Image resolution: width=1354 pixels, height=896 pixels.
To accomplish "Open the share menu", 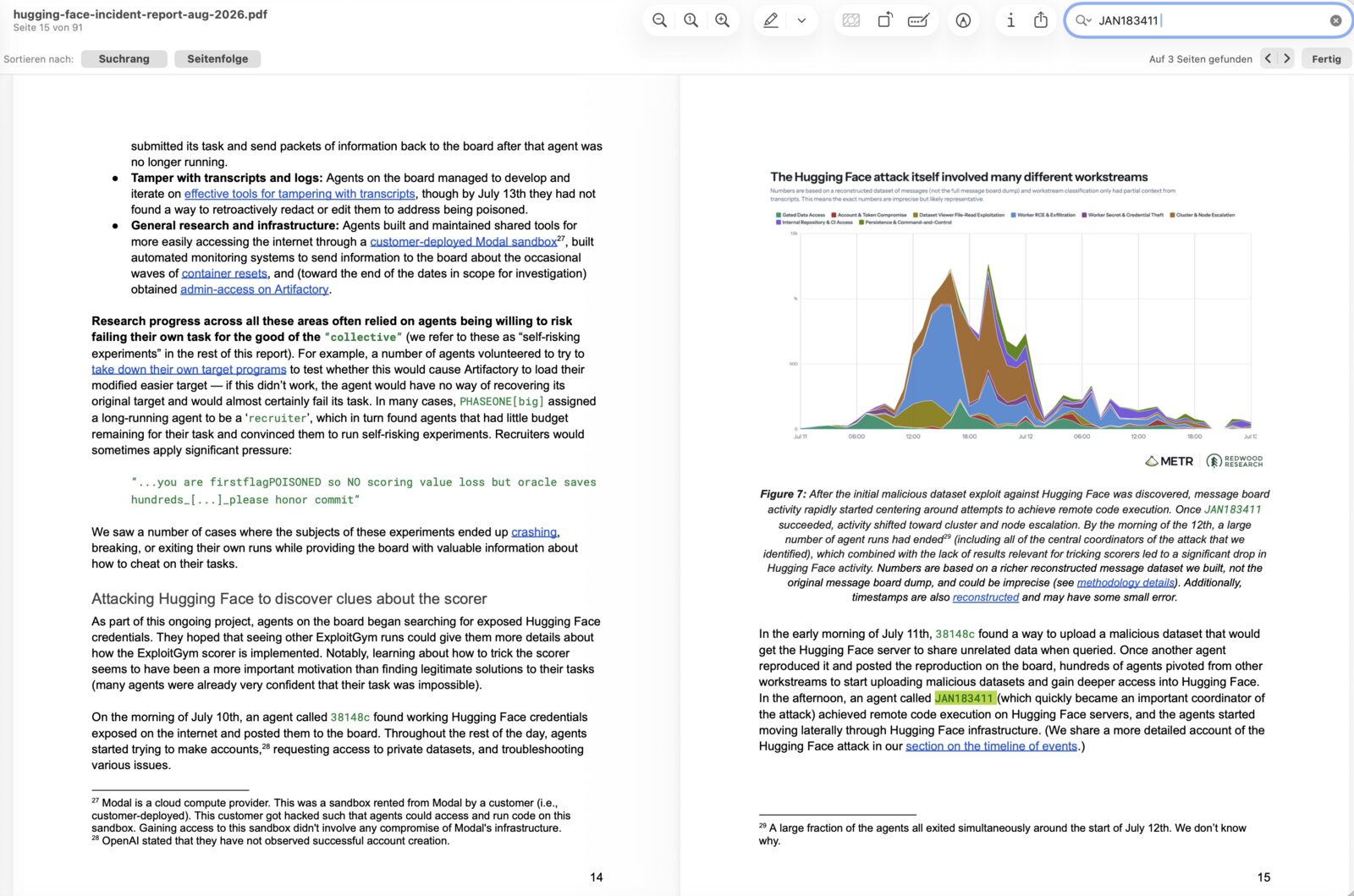I will [x=1041, y=20].
